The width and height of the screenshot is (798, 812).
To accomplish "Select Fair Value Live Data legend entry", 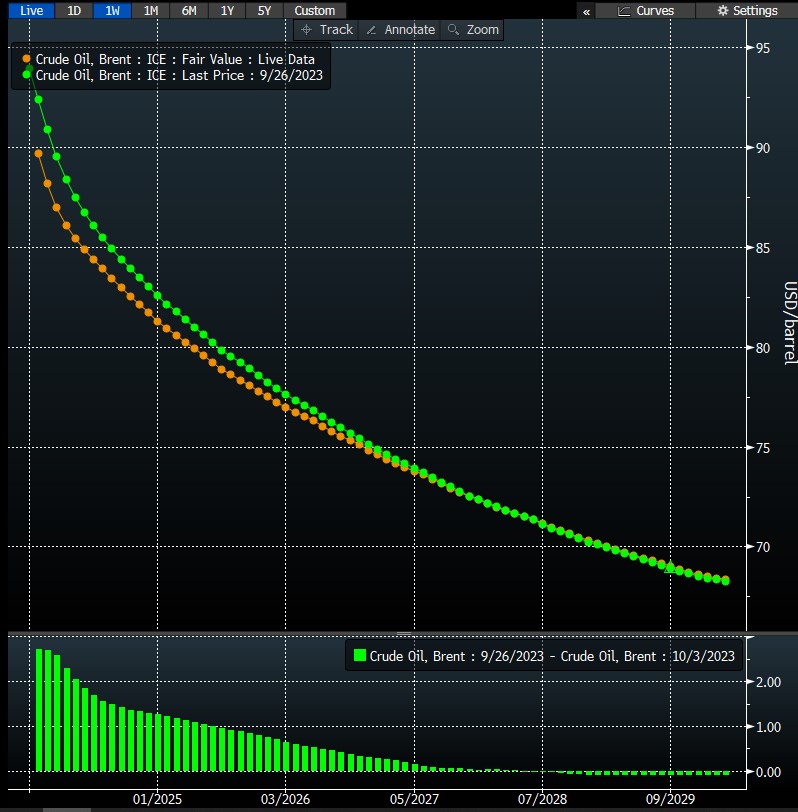I will tap(175, 59).
